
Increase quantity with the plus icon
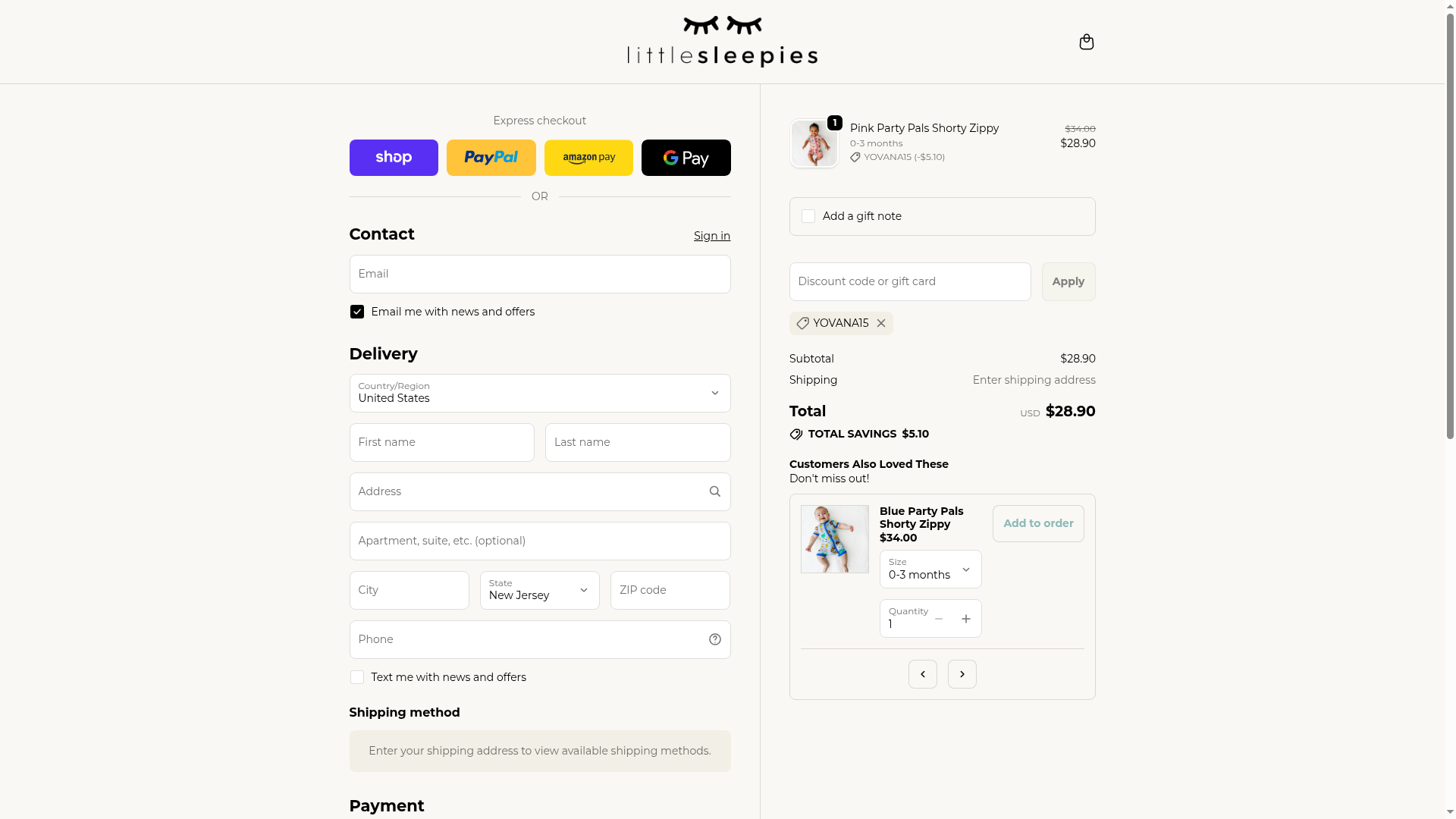coord(965,619)
